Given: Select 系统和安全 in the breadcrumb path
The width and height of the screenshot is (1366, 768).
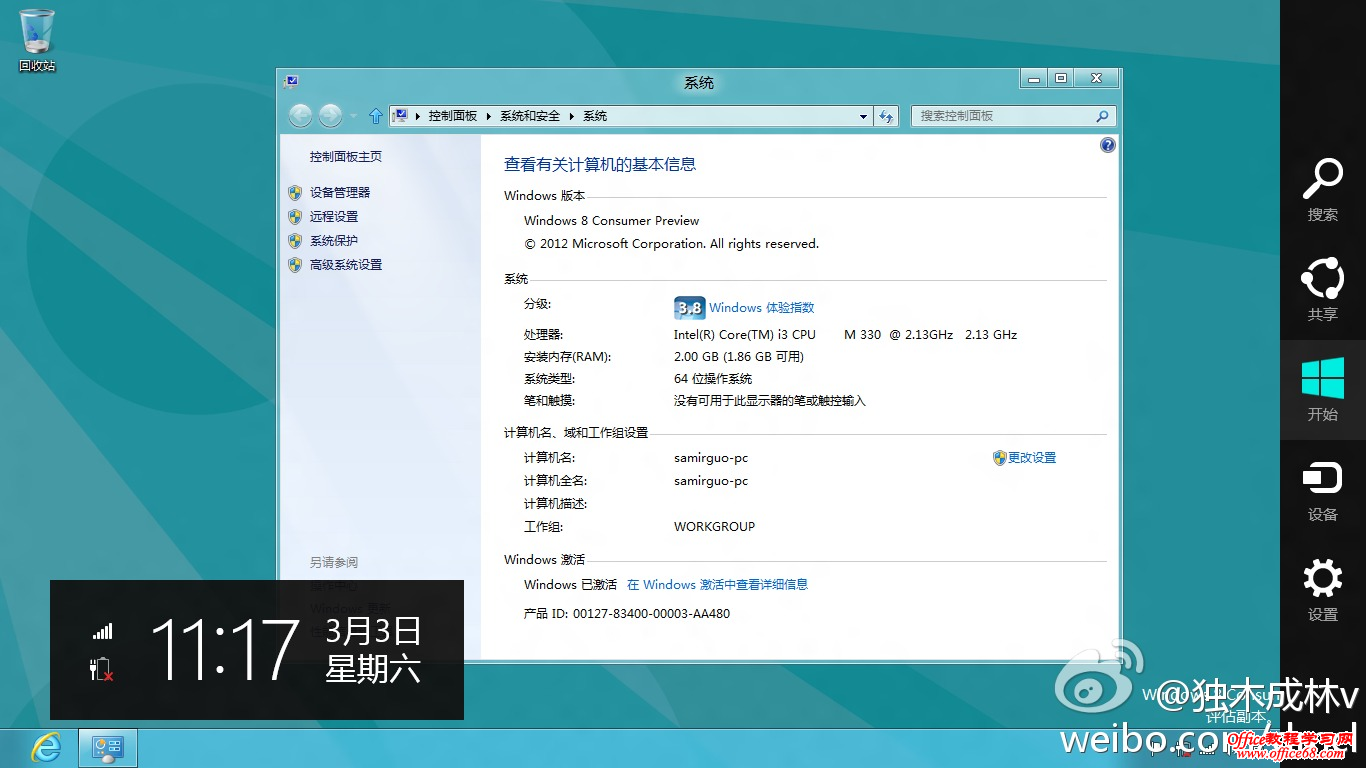Looking at the screenshot, I should click(530, 116).
